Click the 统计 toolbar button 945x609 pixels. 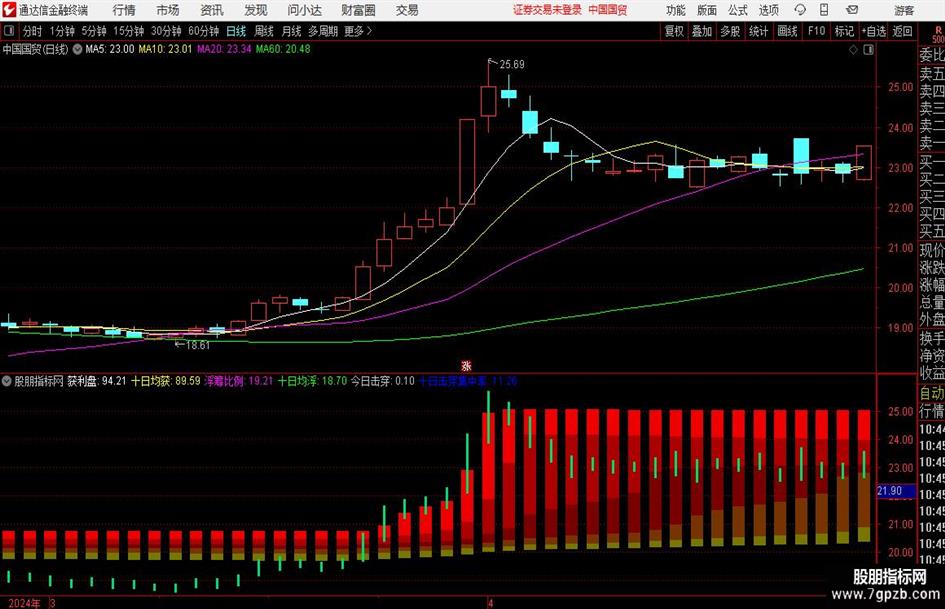click(759, 31)
